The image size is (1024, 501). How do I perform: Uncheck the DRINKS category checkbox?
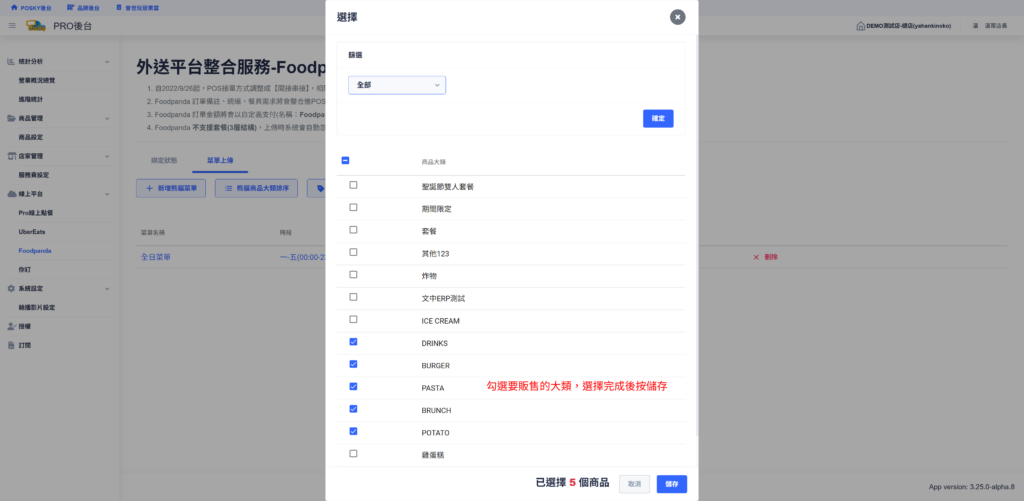point(353,342)
